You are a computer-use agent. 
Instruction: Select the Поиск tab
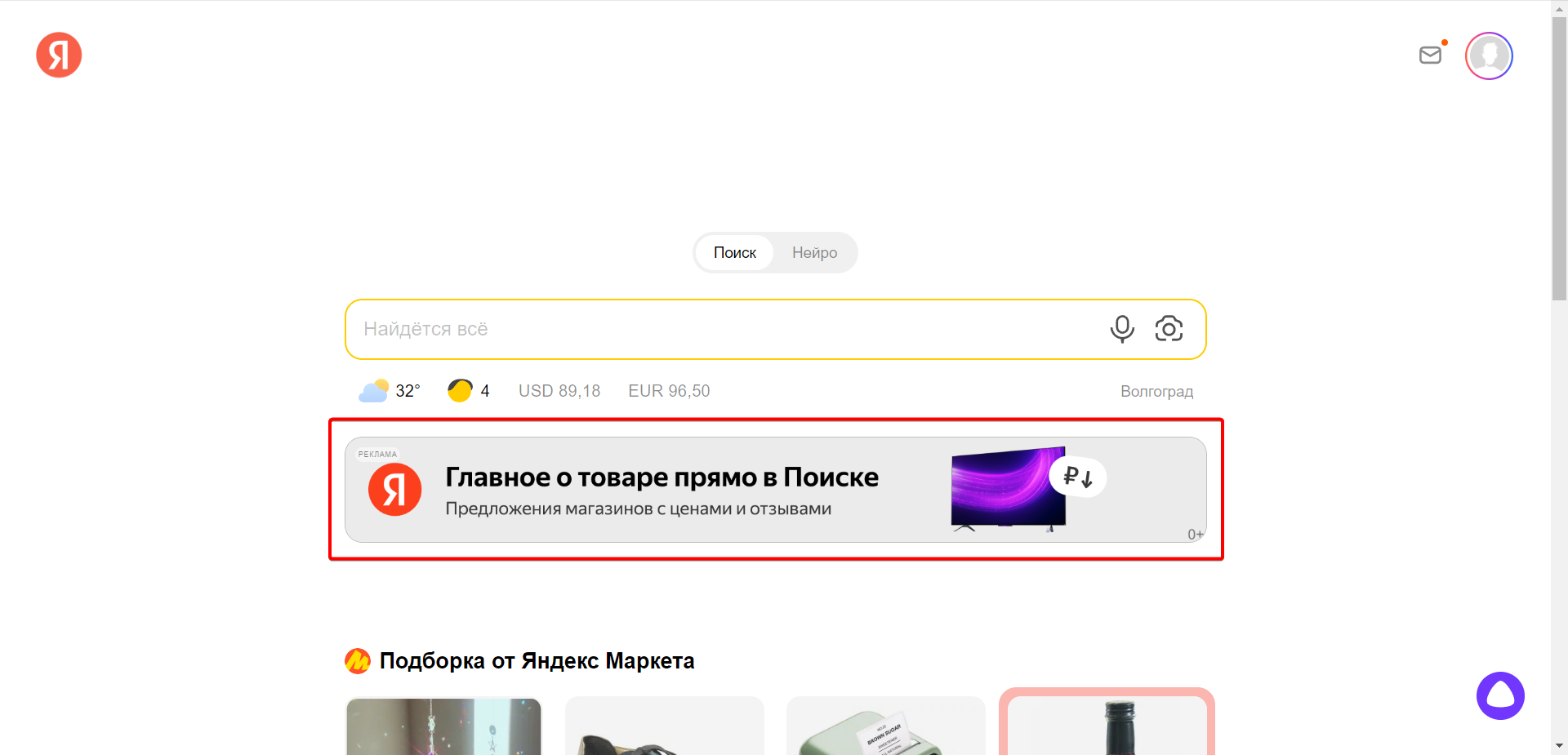pos(734,253)
